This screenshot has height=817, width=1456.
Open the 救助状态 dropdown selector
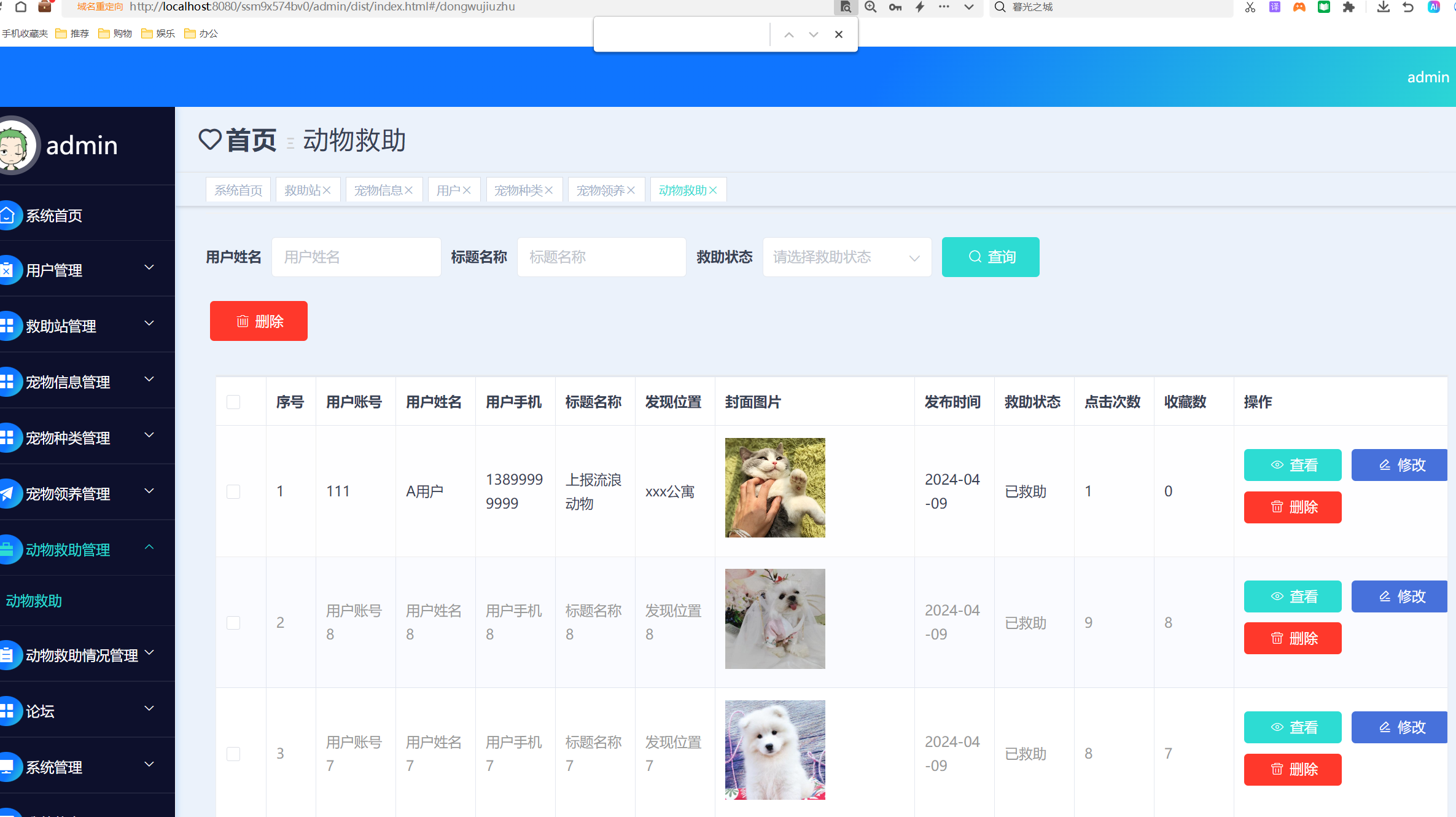tap(847, 257)
